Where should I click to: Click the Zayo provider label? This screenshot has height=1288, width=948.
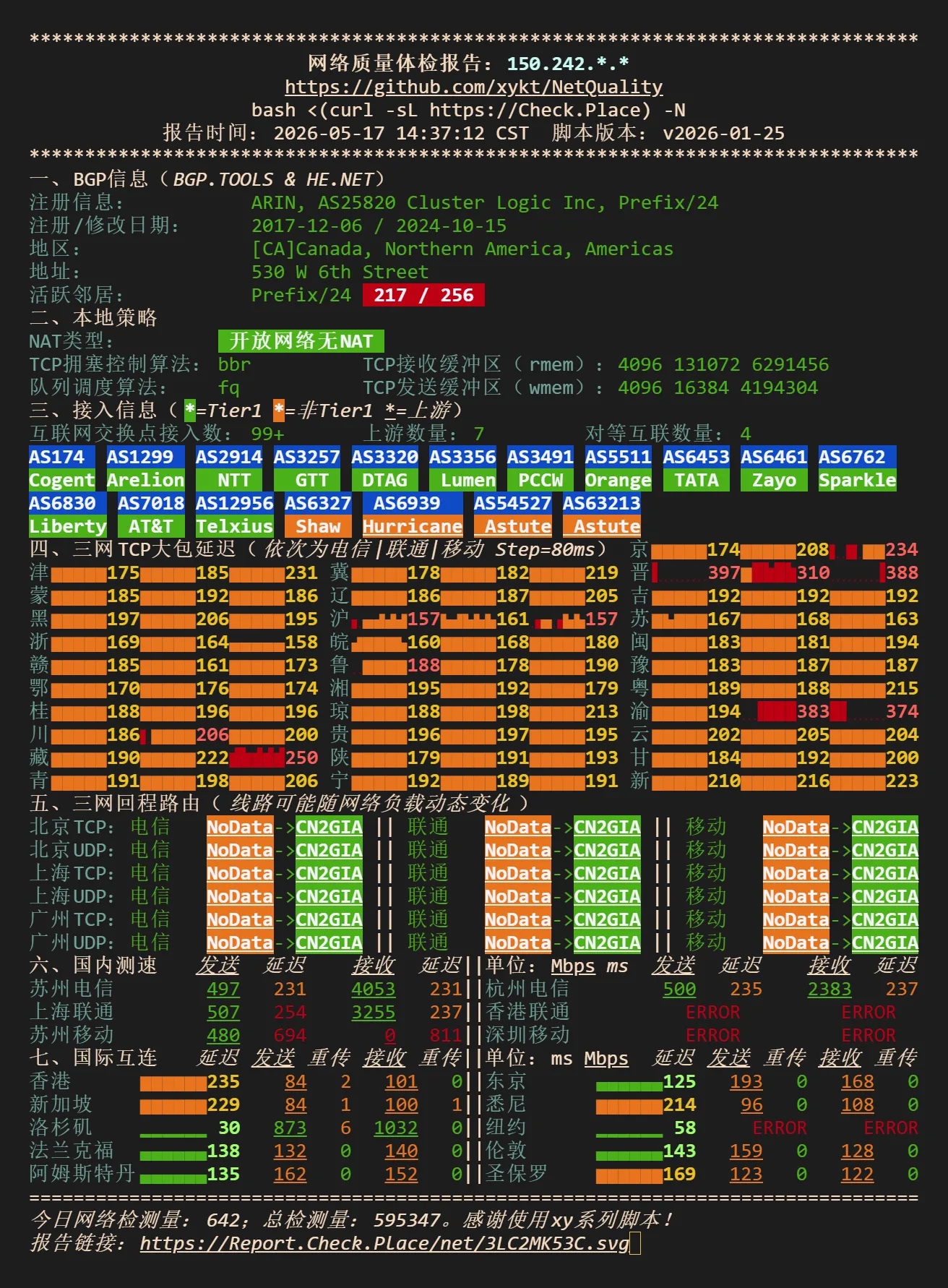[774, 480]
